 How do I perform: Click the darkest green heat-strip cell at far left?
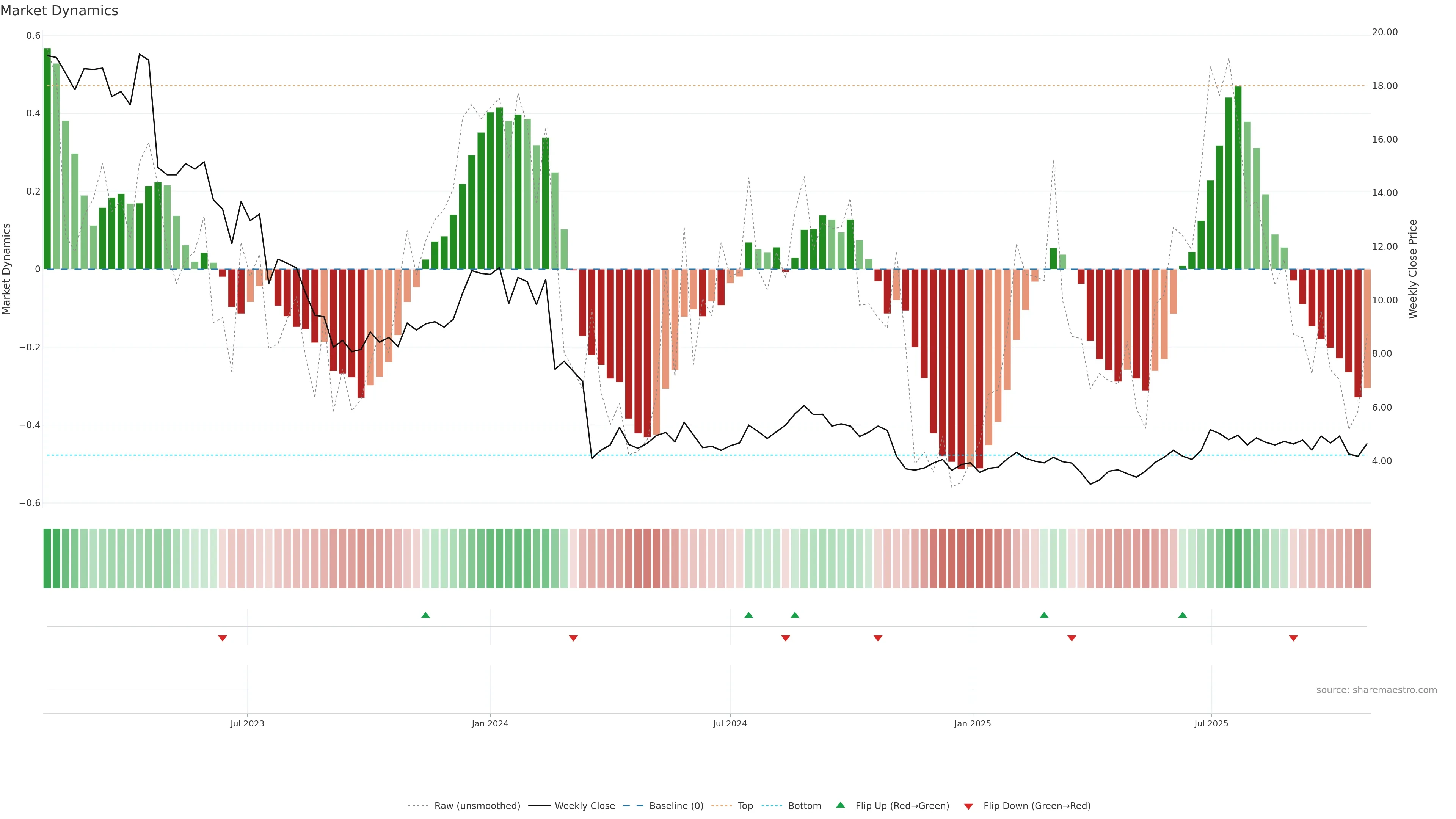click(47, 559)
